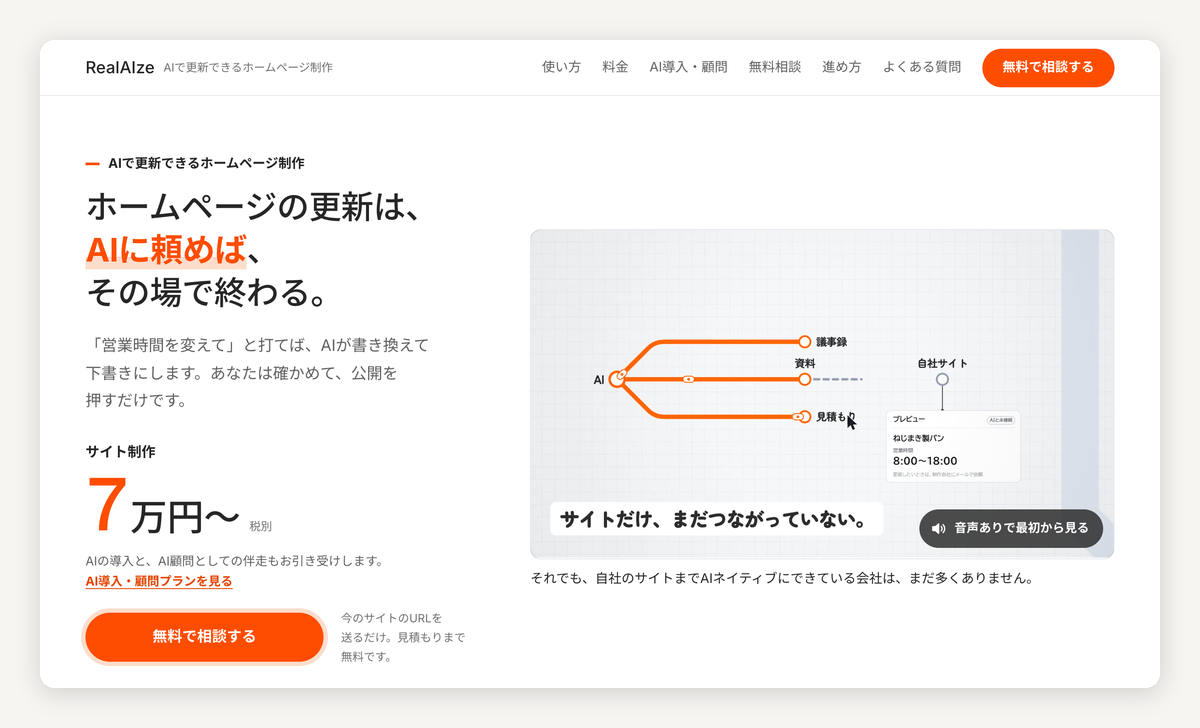Follow AI導入・顧問プランを見る link
Viewport: 1200px width, 728px height.
point(159,581)
